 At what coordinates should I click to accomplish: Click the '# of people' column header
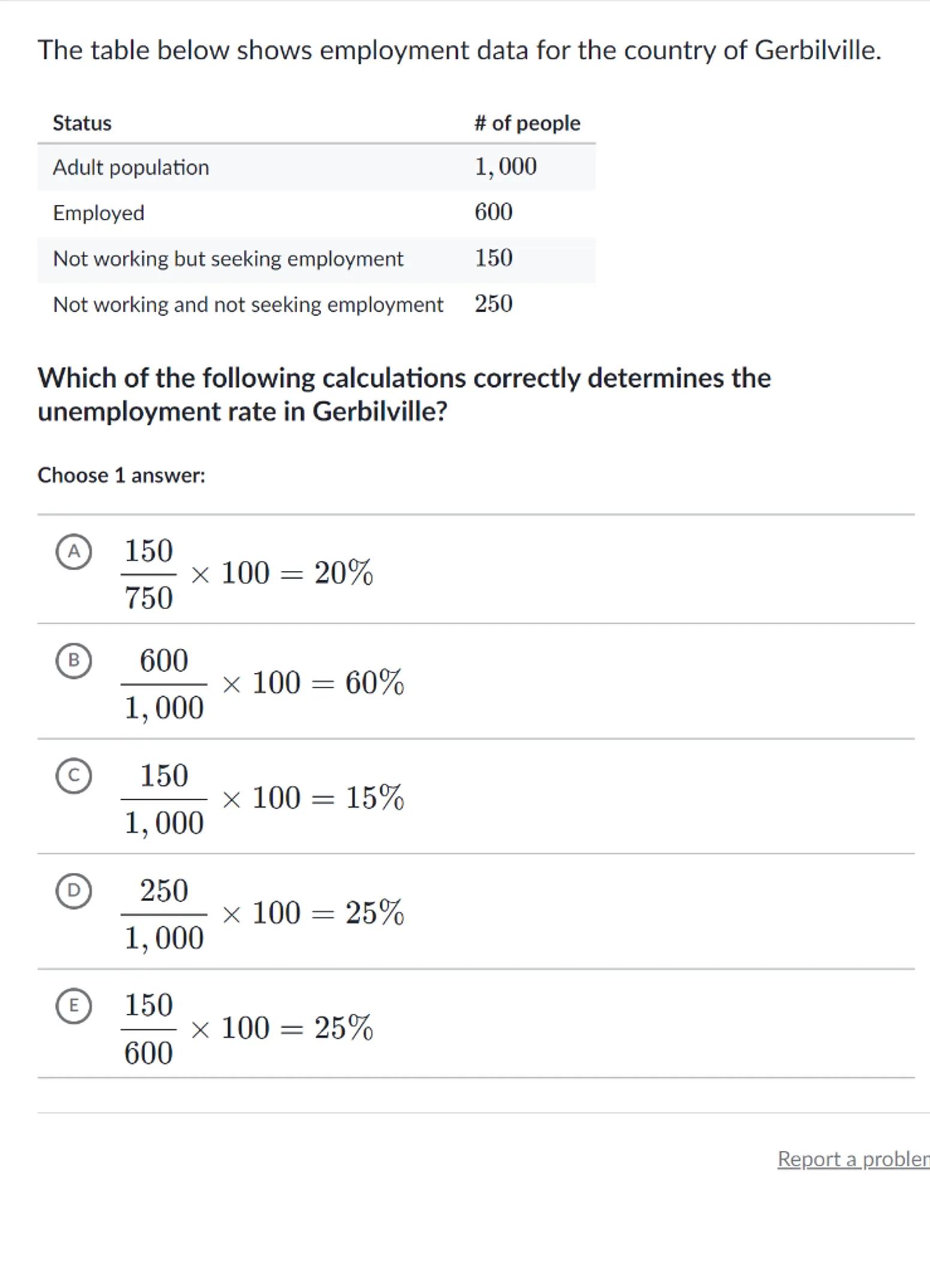coord(527,123)
